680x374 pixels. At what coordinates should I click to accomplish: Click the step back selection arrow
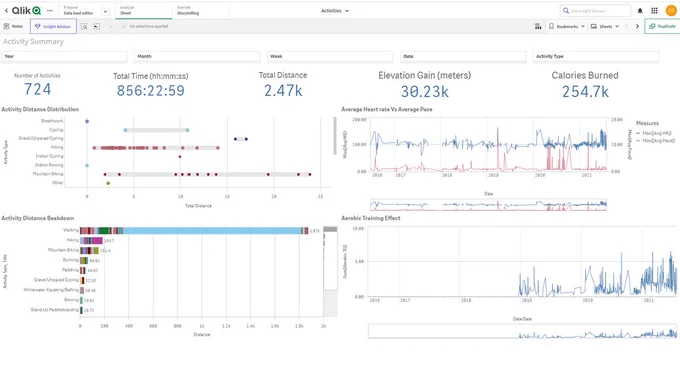click(x=111, y=26)
